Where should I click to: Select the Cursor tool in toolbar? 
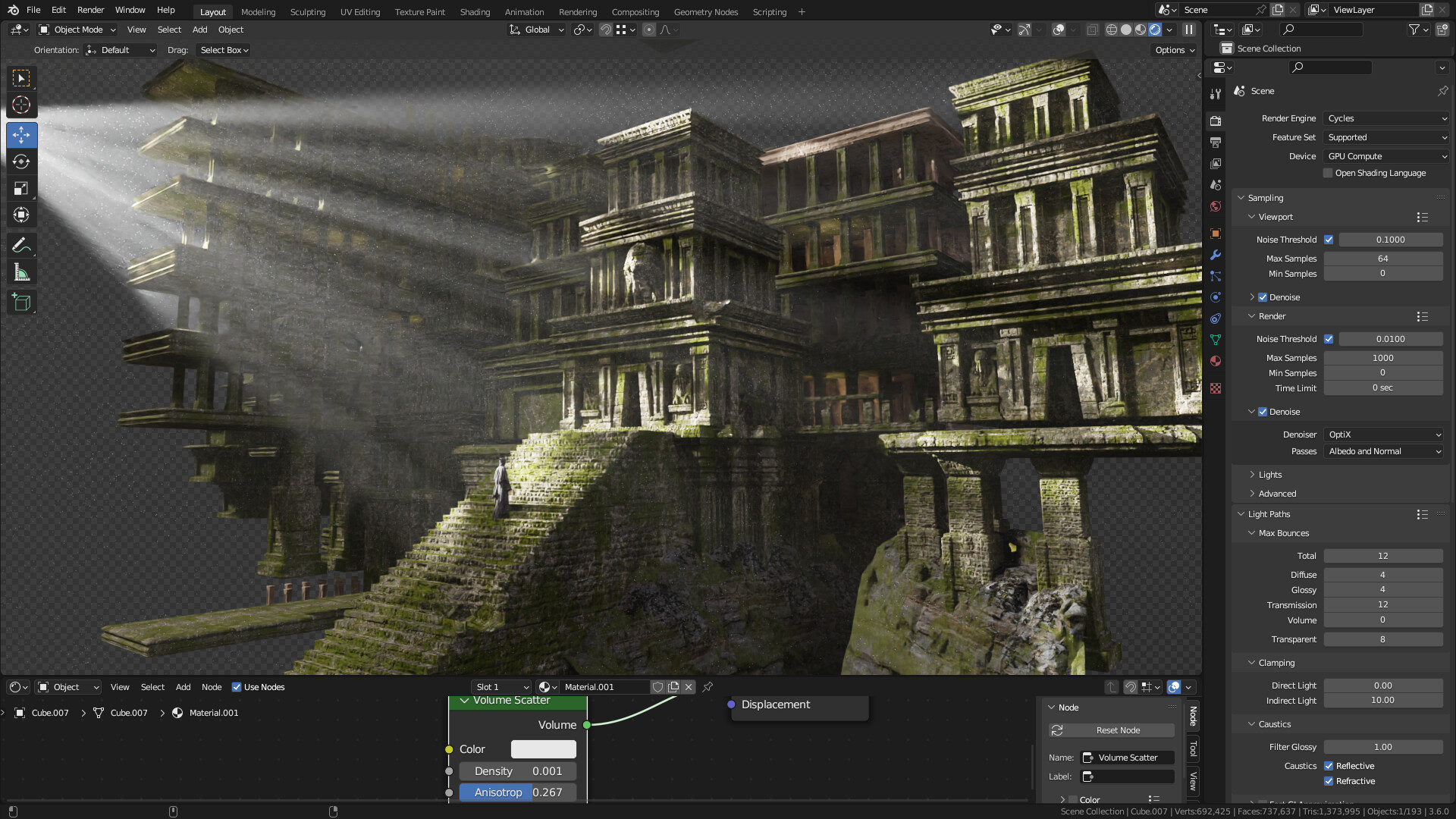[21, 105]
